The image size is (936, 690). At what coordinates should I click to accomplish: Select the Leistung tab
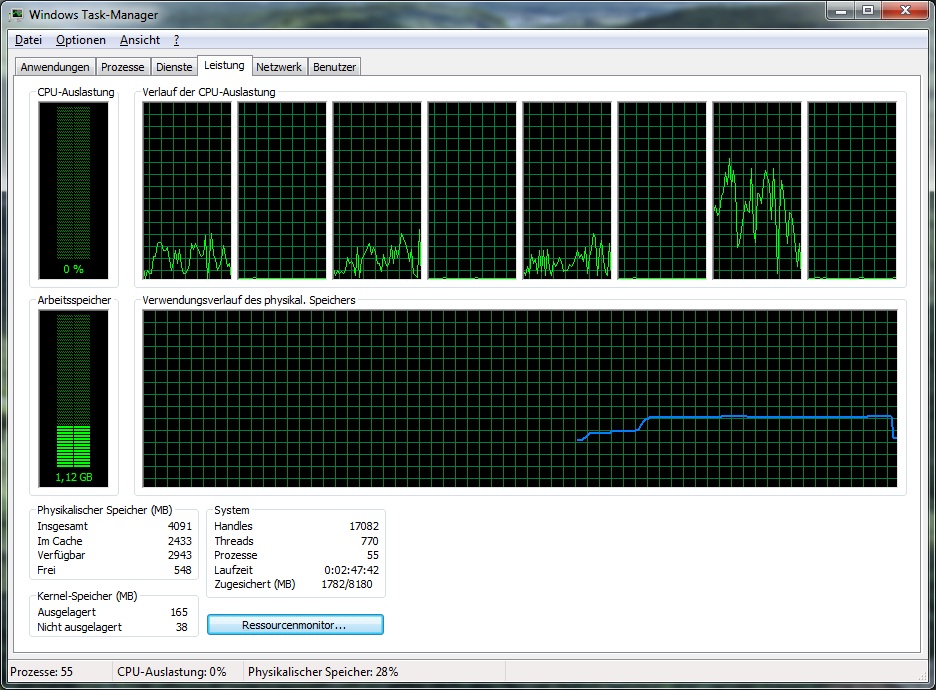[224, 65]
